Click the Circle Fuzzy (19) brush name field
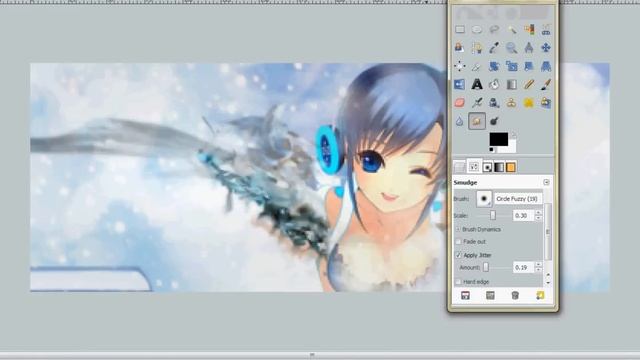640x360 pixels. [517, 199]
